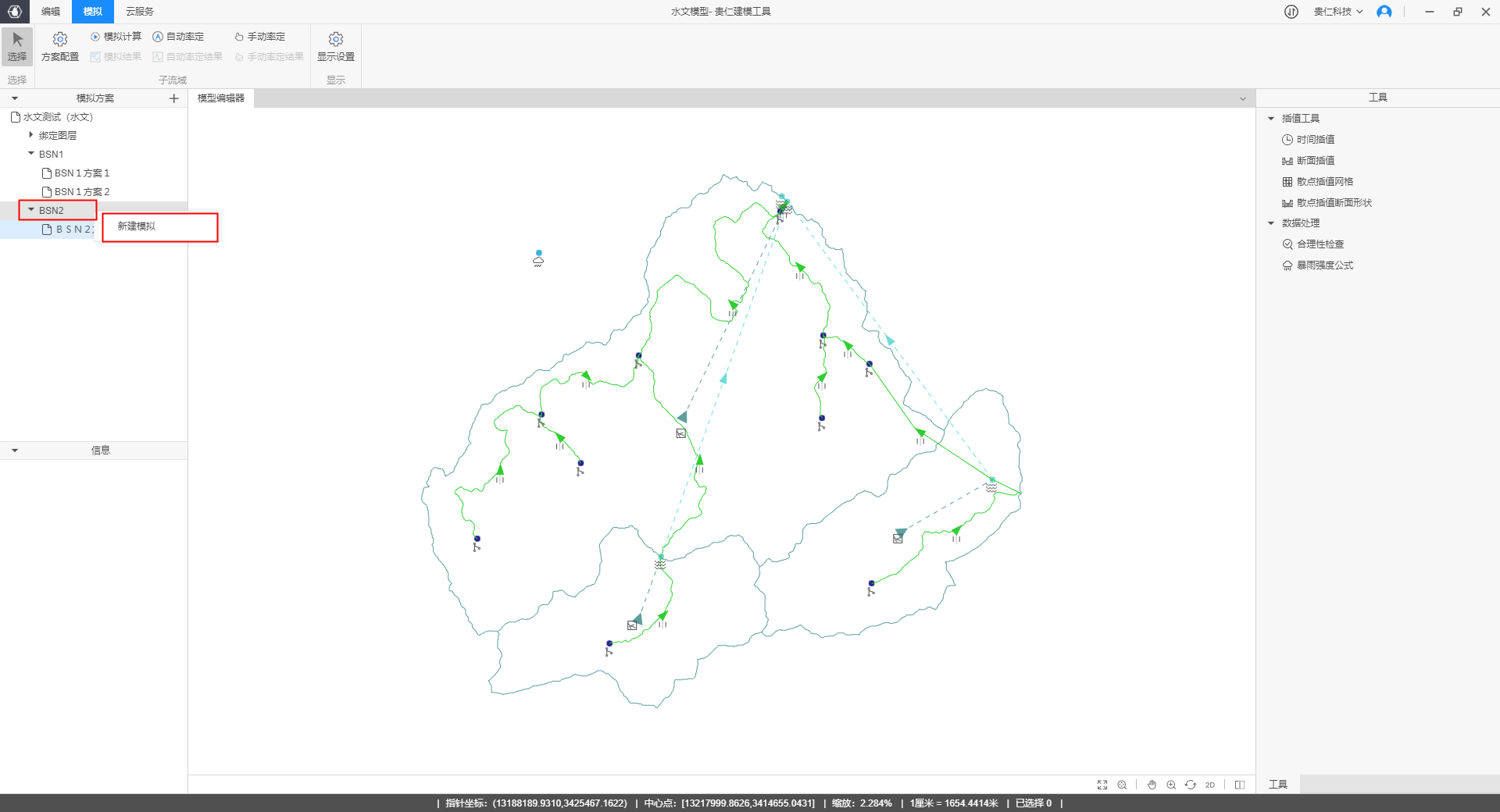1500x812 pixels.
Task: Run 模拟计算 from the ribbon
Action: point(116,37)
